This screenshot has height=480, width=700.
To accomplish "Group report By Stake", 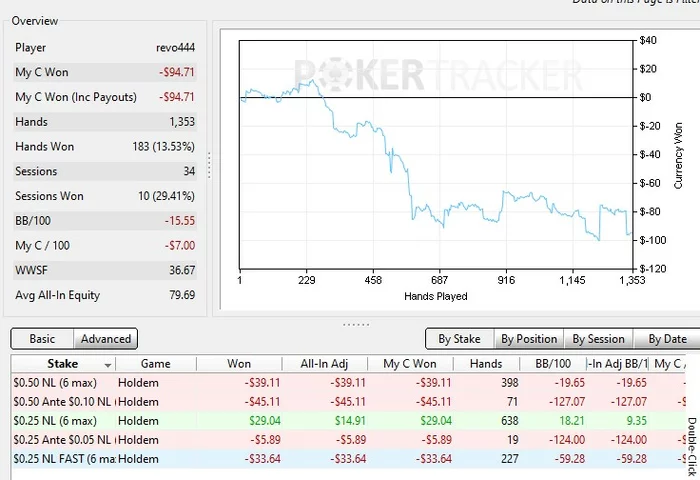I will tap(459, 339).
